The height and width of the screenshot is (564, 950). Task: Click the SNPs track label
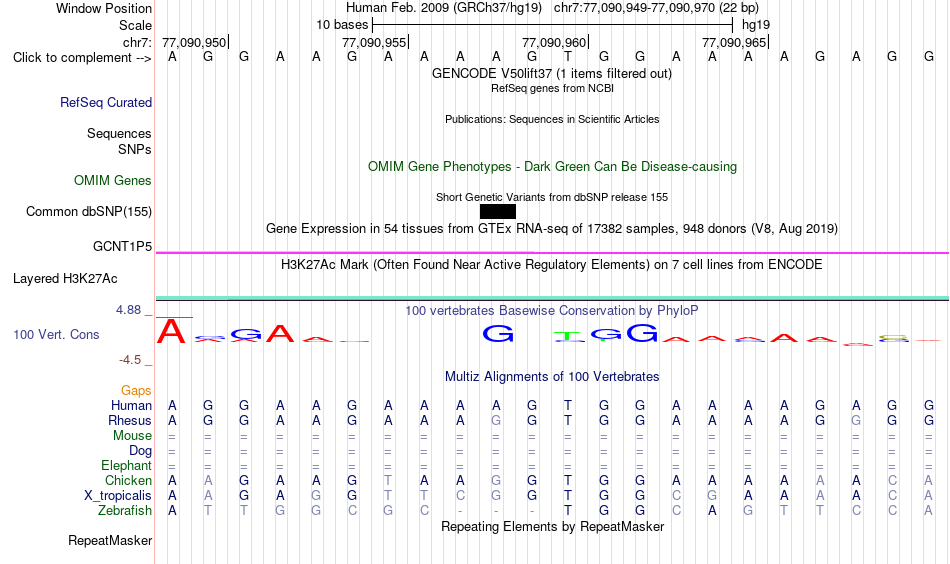pyautogui.click(x=135, y=149)
